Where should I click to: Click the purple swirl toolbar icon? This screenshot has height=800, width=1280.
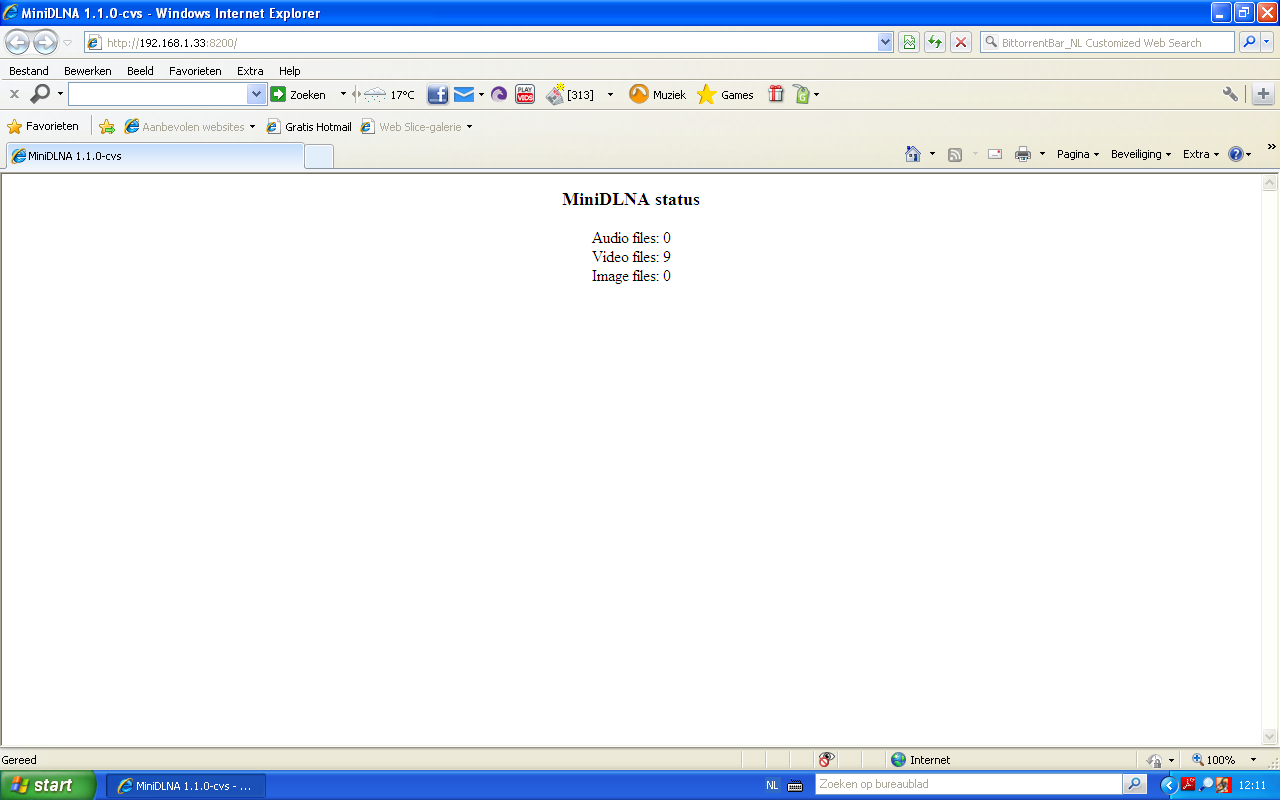499,95
